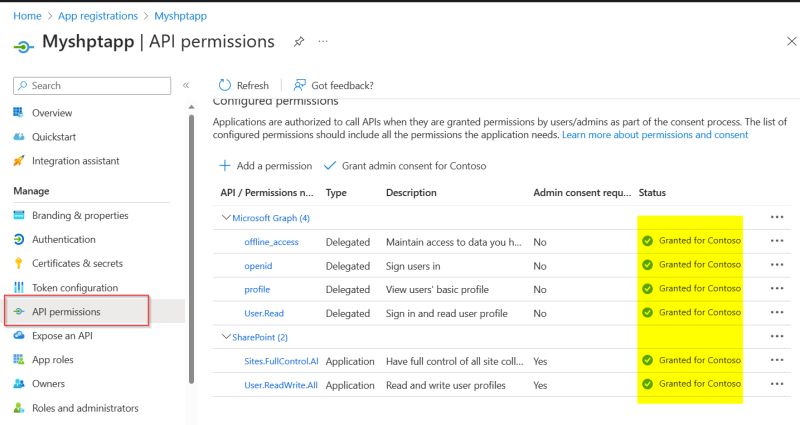Image resolution: width=800 pixels, height=425 pixels.
Task: Click the Application type for Sites.FullControl.All
Action: [x=350, y=361]
